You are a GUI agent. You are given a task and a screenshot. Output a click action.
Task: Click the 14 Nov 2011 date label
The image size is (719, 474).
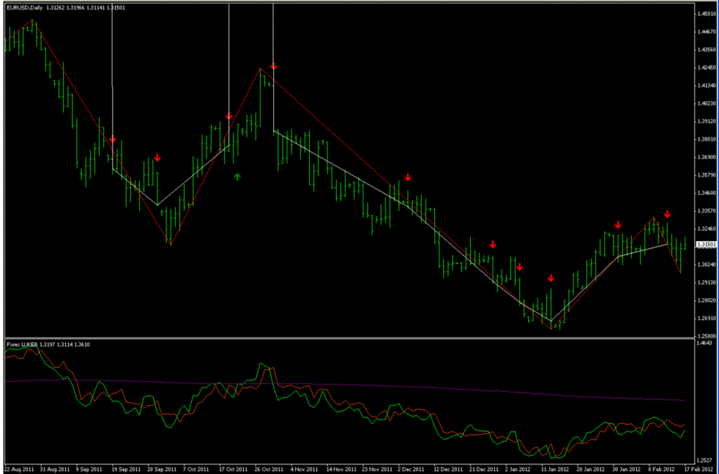340,469
